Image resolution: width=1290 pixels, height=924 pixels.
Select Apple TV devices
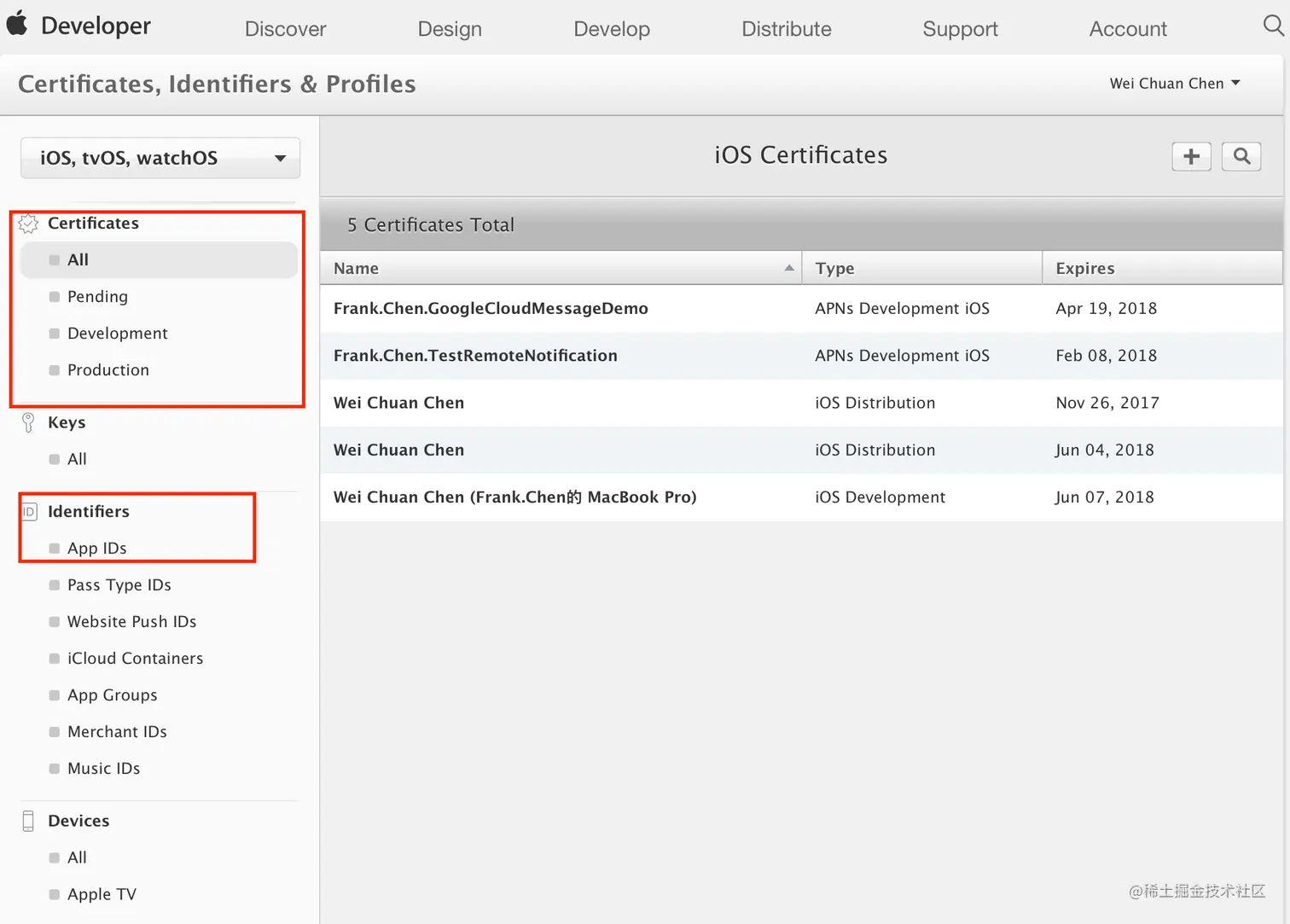click(x=102, y=894)
